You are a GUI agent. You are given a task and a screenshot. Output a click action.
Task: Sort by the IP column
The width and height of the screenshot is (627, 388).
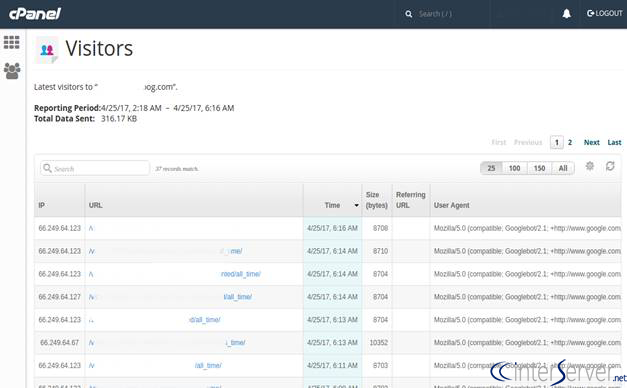[42, 205]
